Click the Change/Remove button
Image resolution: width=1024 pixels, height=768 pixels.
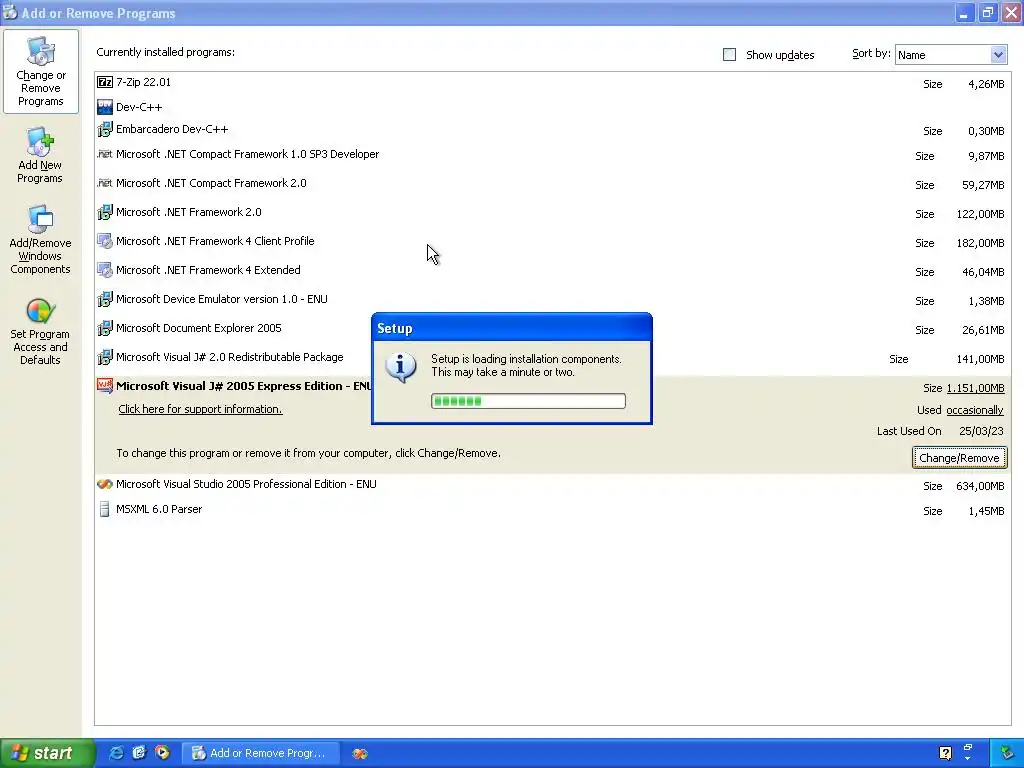click(x=959, y=458)
